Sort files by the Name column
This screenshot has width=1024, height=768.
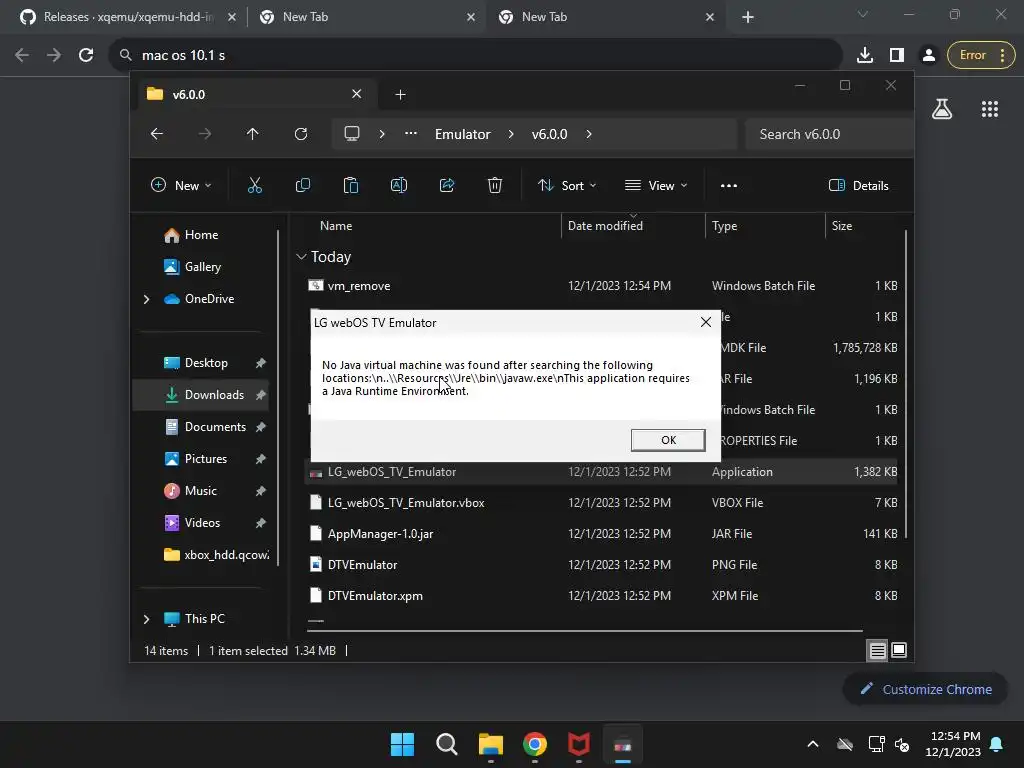pos(336,225)
